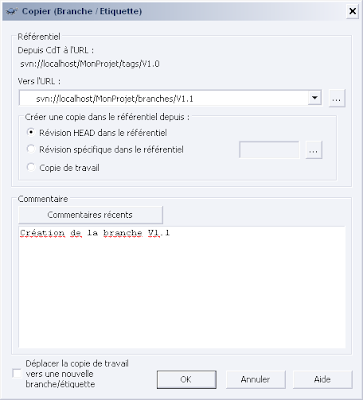Viewport: 363px width, 400px height.
Task: Click the dialog title bar text
Action: [82, 11]
